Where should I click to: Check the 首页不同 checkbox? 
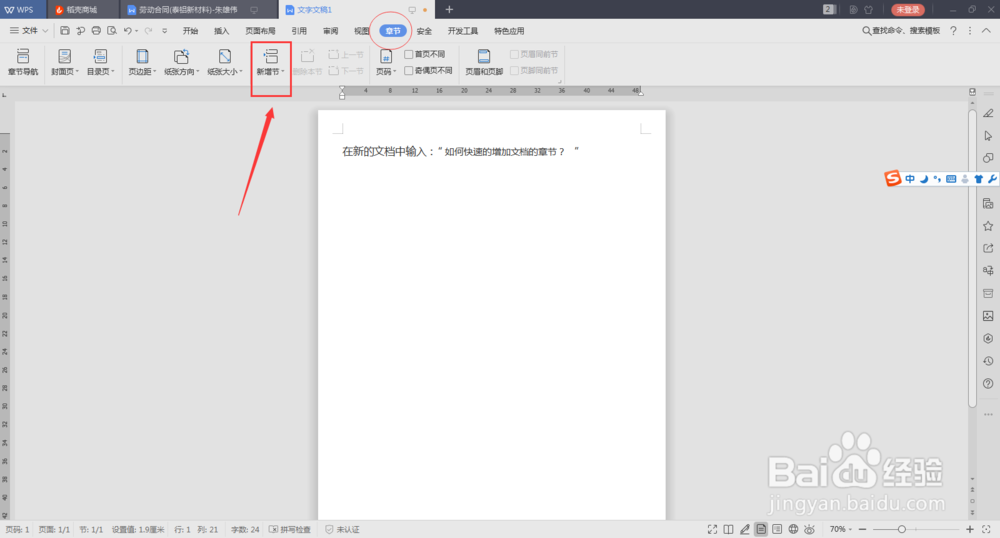[x=409, y=55]
